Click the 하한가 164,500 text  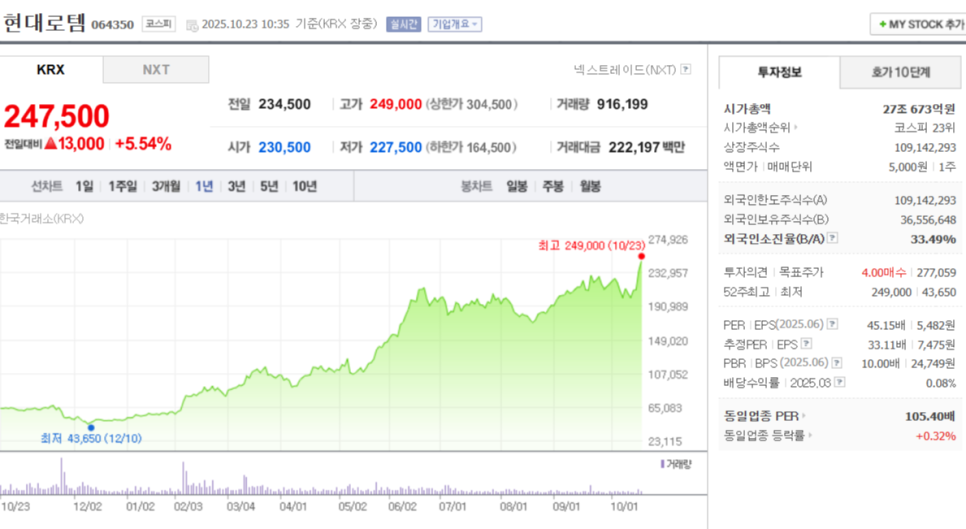pos(471,147)
